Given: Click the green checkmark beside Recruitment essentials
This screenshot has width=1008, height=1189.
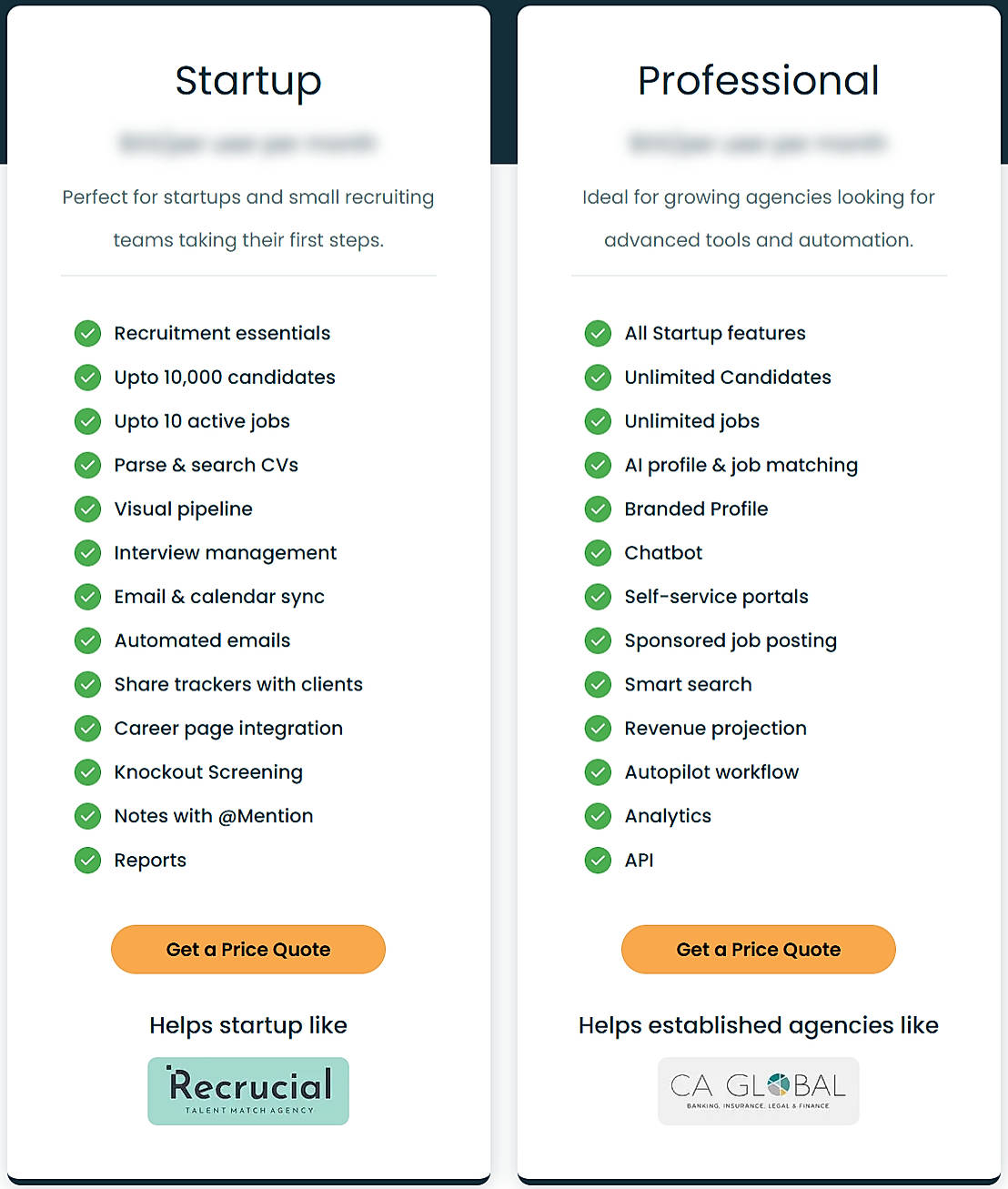Looking at the screenshot, I should 87,334.
